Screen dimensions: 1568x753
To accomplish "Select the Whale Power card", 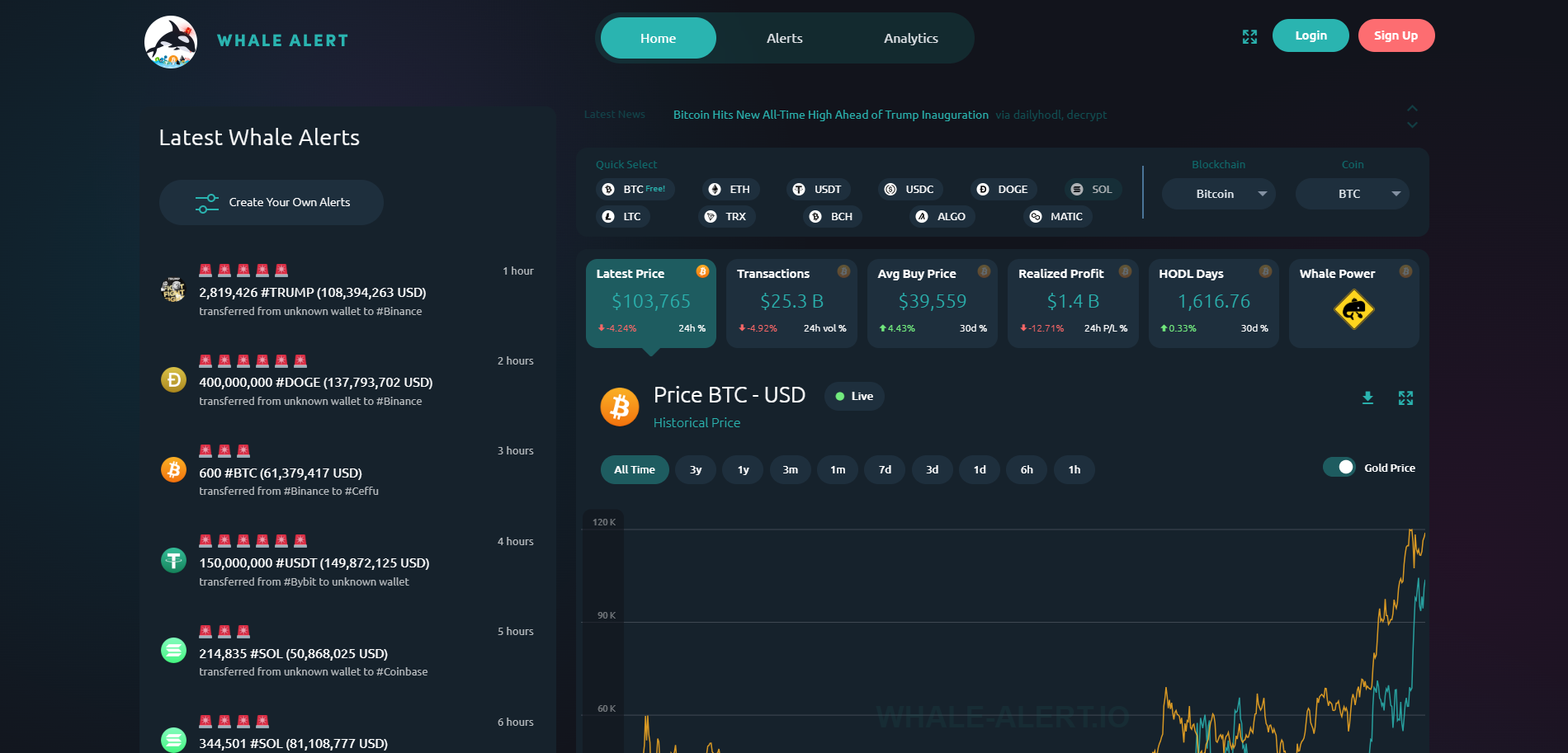I will (1353, 304).
